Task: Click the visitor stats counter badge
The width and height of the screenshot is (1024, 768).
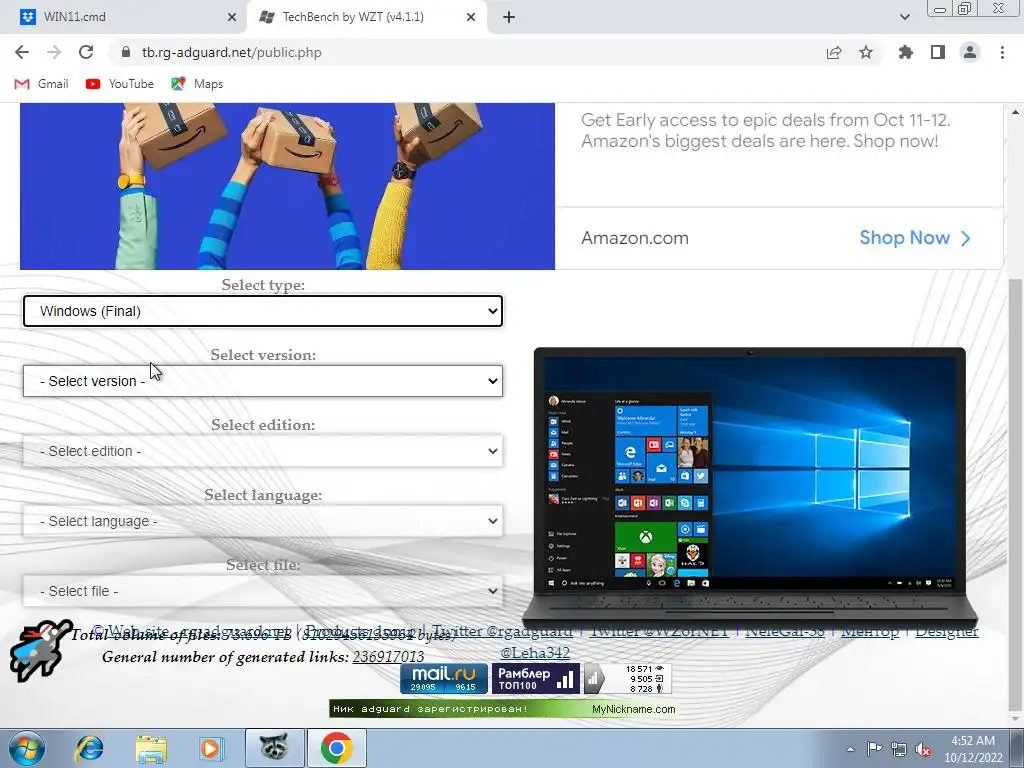Action: click(x=627, y=679)
